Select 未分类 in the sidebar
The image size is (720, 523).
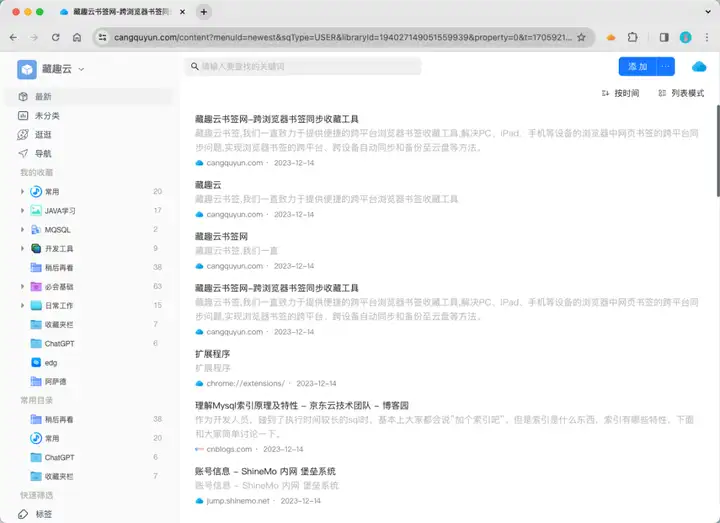tap(89, 116)
